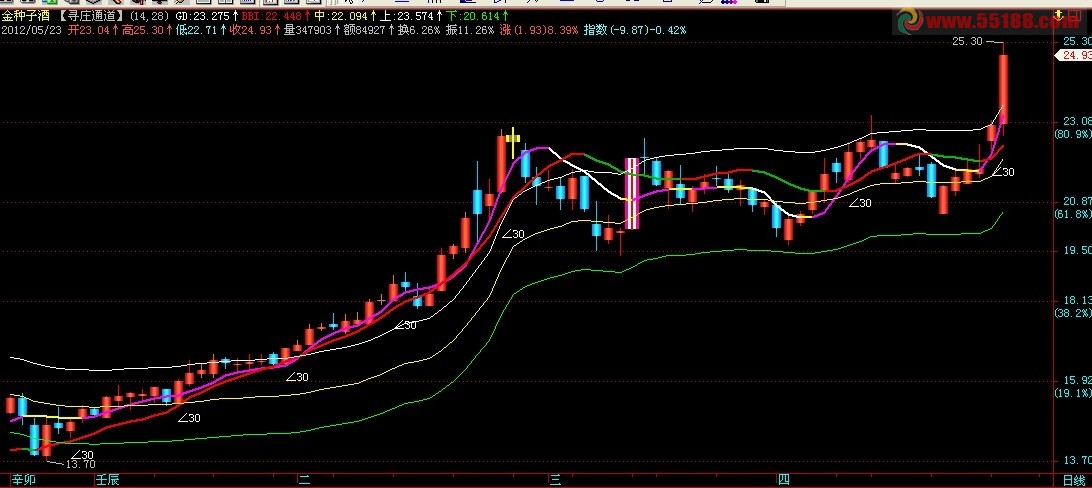This screenshot has height=488, width=1092.
Task: Click the 18.13 price level on axis
Action: pos(1077,301)
